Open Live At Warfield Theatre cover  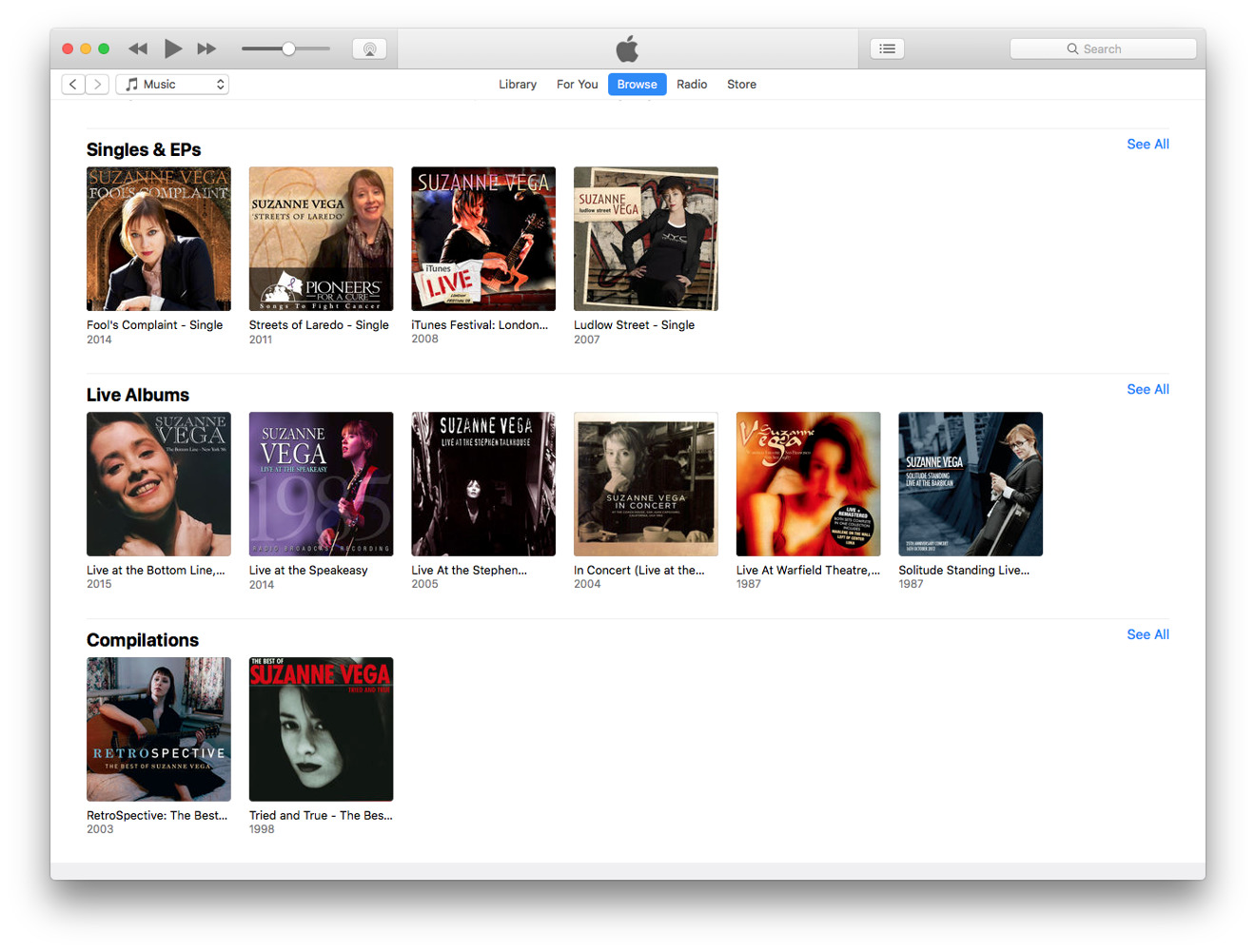tap(808, 484)
